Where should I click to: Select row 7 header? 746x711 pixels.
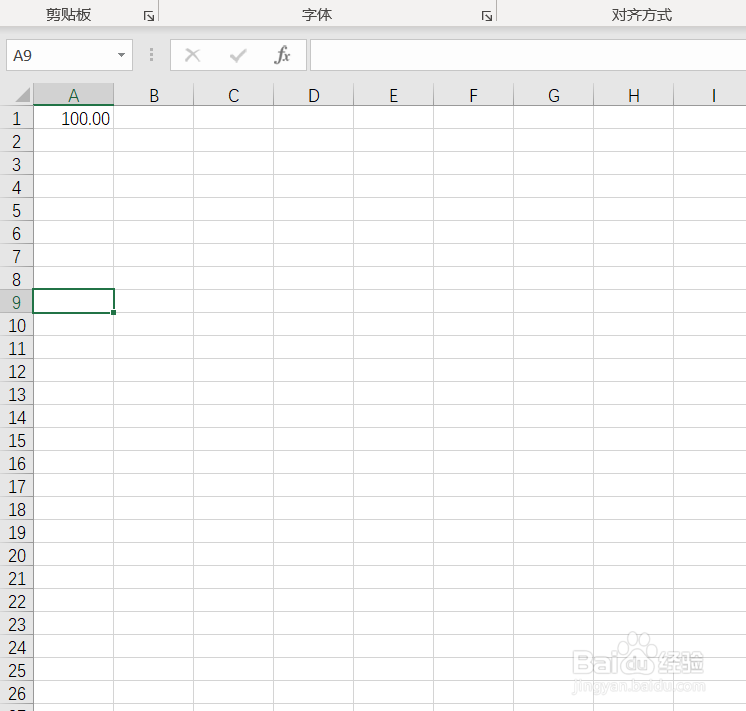pyautogui.click(x=17, y=256)
